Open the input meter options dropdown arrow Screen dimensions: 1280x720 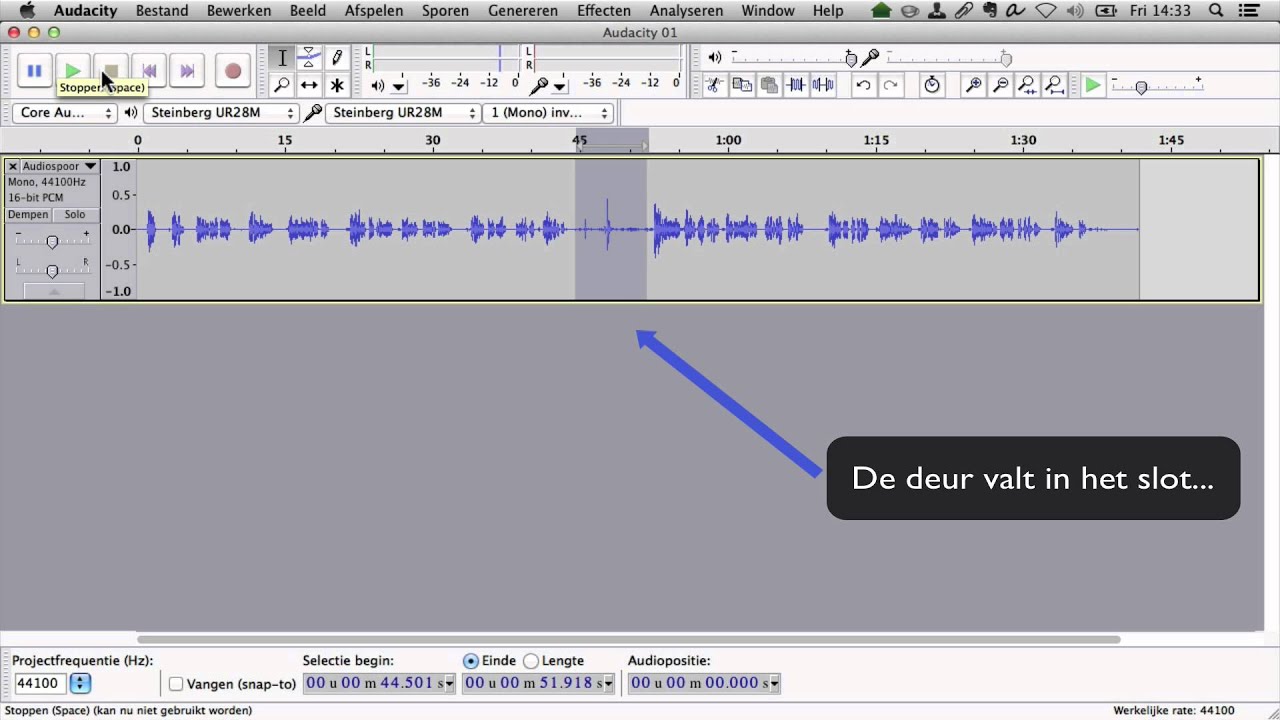[x=560, y=86]
